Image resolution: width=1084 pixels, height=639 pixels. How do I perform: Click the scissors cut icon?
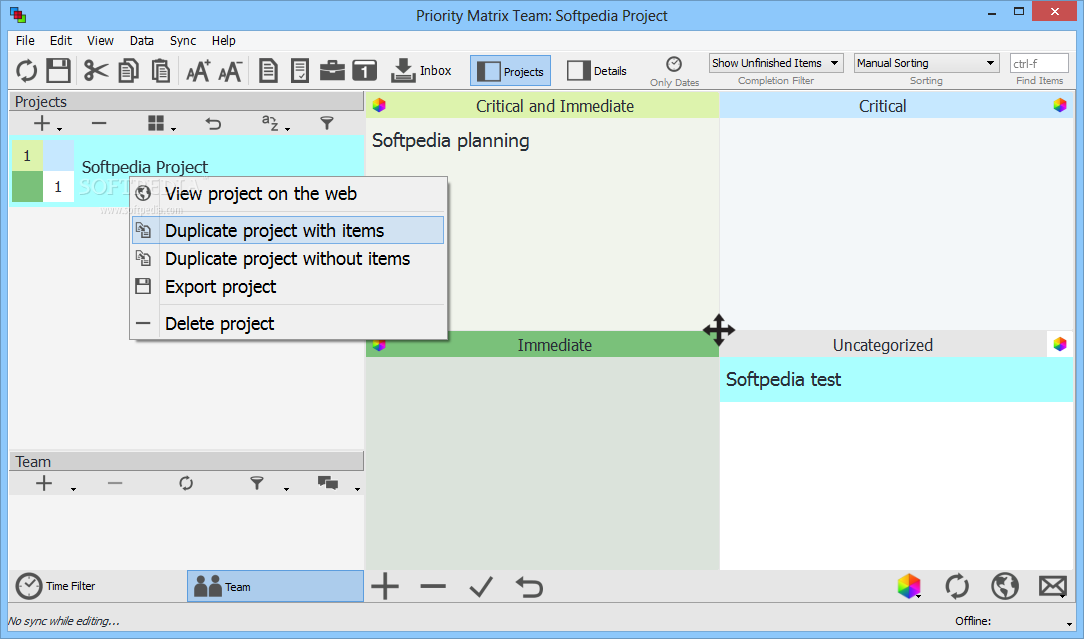[x=96, y=71]
